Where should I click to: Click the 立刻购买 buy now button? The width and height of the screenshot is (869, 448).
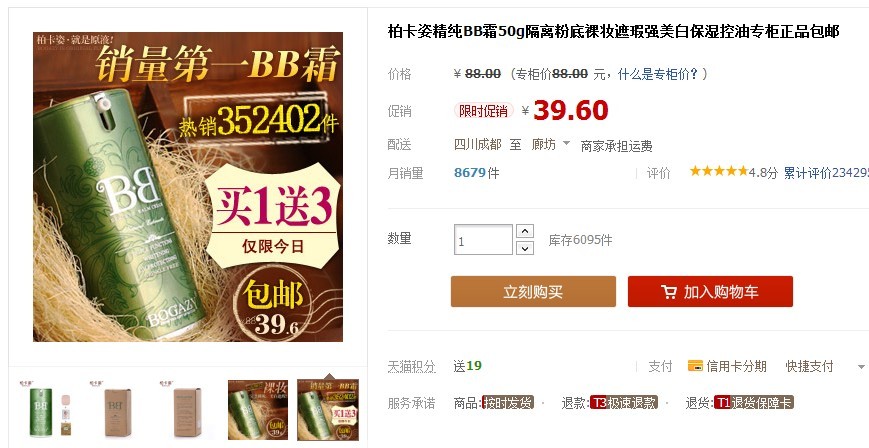(533, 292)
